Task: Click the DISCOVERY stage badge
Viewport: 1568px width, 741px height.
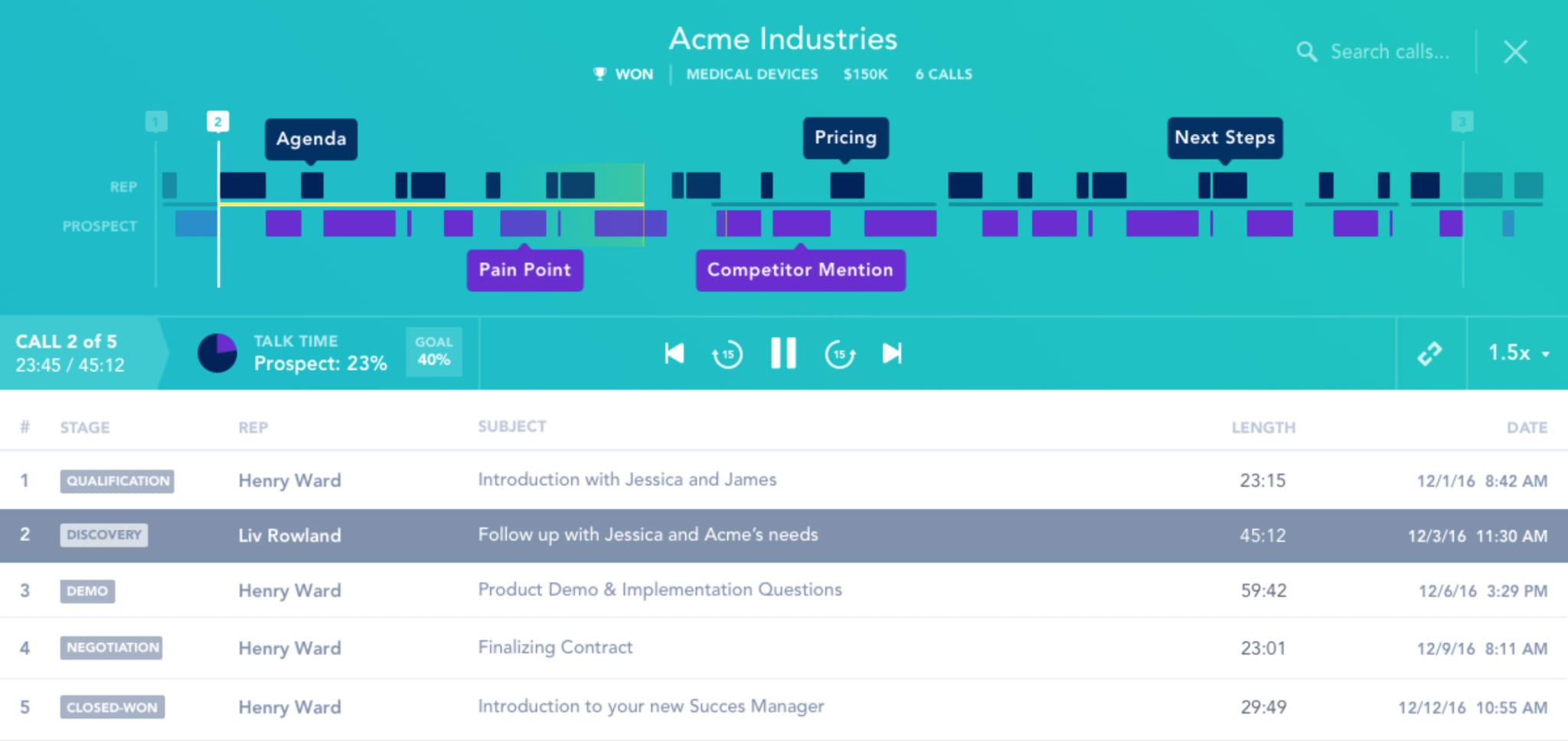Action: coord(104,535)
